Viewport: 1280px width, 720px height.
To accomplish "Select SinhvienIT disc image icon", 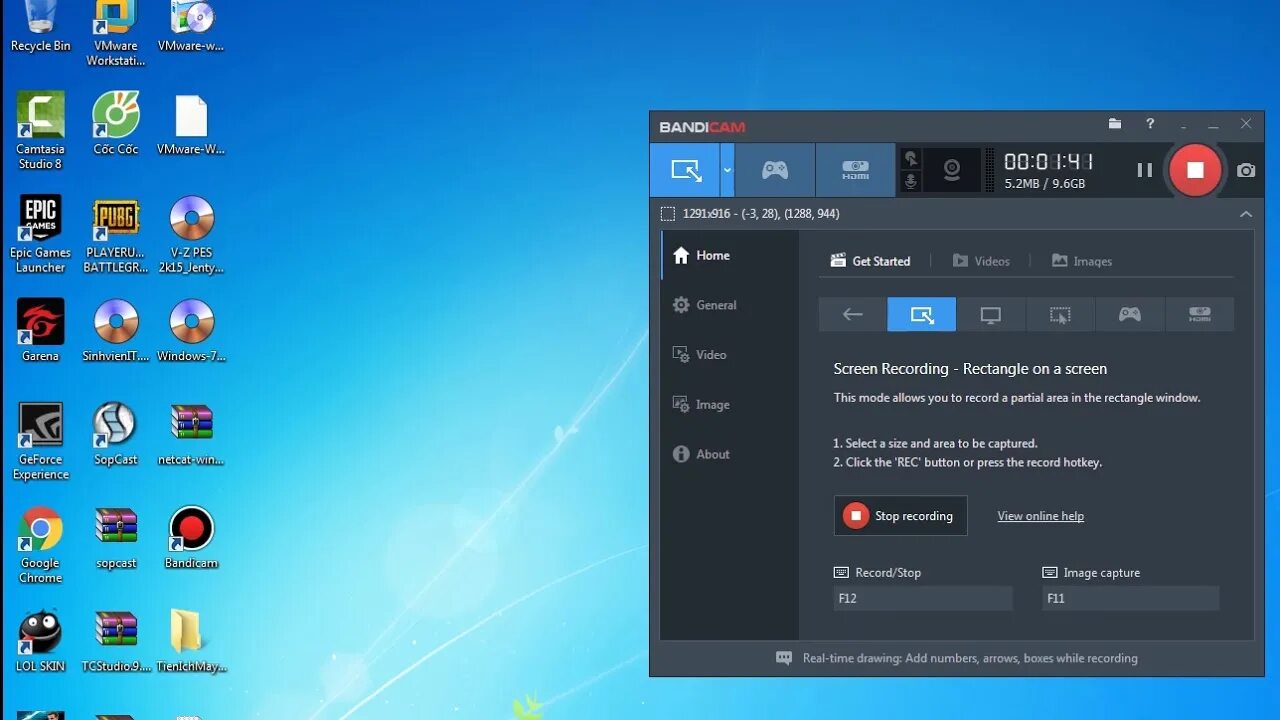I will [116, 330].
